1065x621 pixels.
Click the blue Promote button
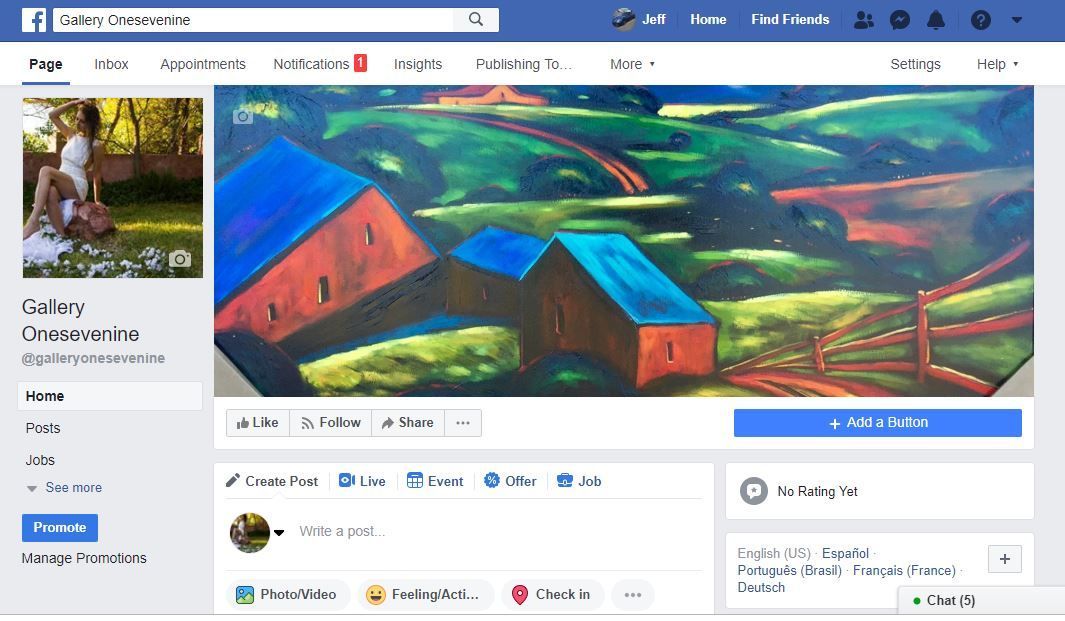click(x=60, y=528)
